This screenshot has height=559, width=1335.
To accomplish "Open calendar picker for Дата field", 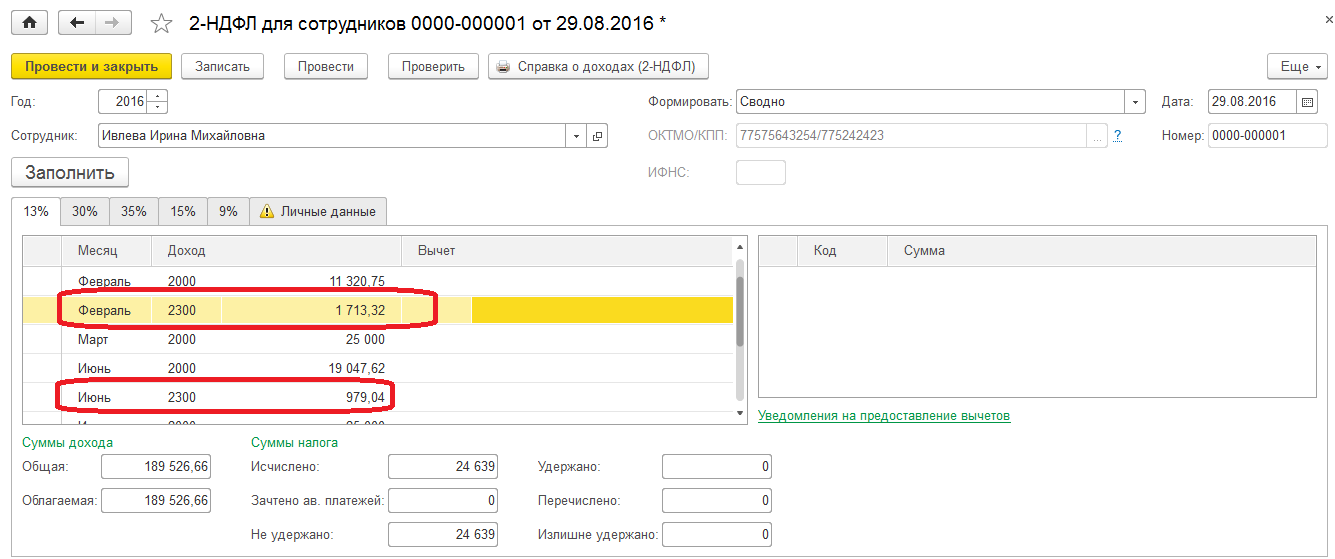I will (1308, 102).
